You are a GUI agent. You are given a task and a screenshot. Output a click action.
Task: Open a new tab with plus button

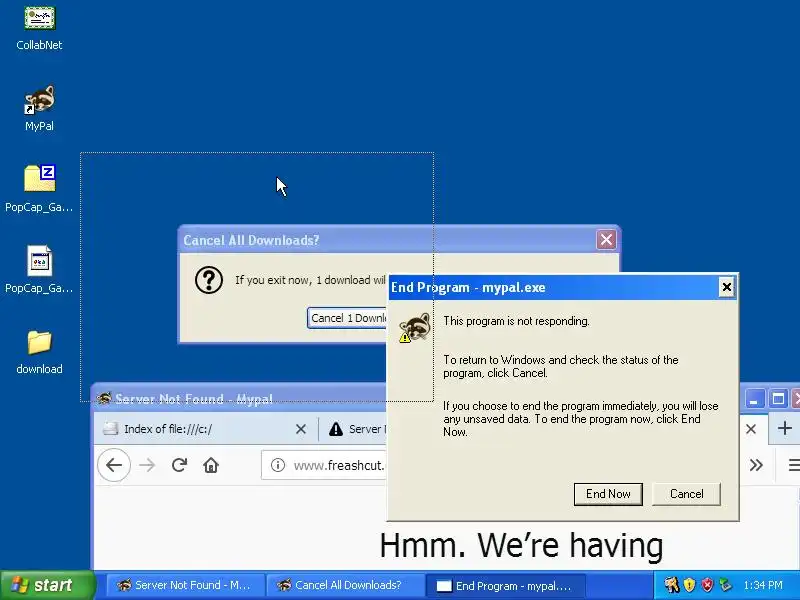click(x=785, y=428)
